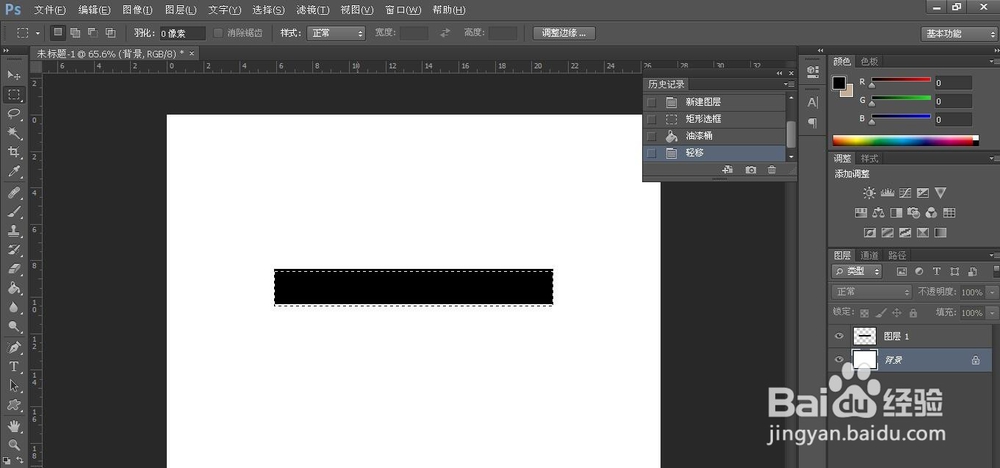Open the 滤镜(T) menu
The image size is (1000, 468).
312,10
